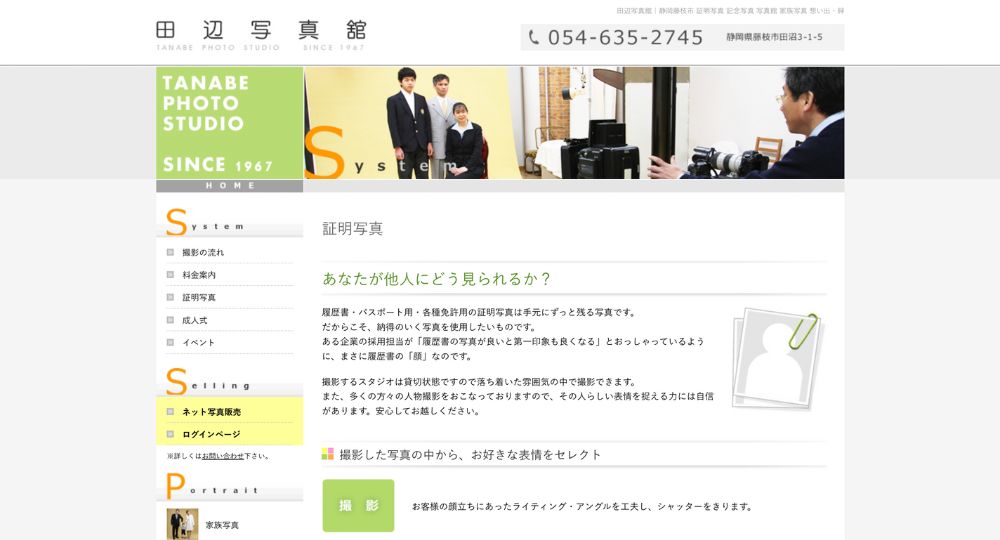
Task: Click the 証明写真 page heading
Action: pyautogui.click(x=353, y=229)
